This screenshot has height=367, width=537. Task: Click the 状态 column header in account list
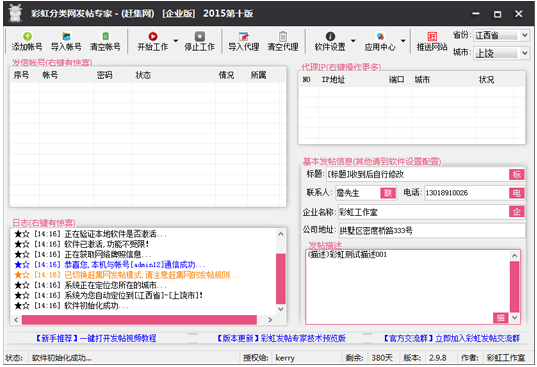tap(143, 75)
